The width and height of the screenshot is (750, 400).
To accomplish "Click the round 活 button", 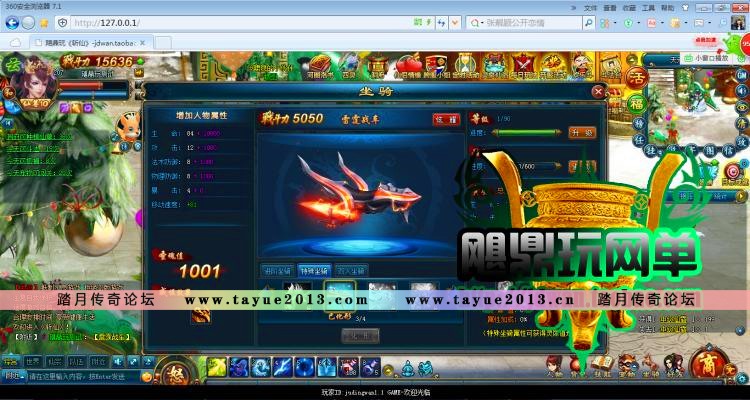I will (x=637, y=78).
